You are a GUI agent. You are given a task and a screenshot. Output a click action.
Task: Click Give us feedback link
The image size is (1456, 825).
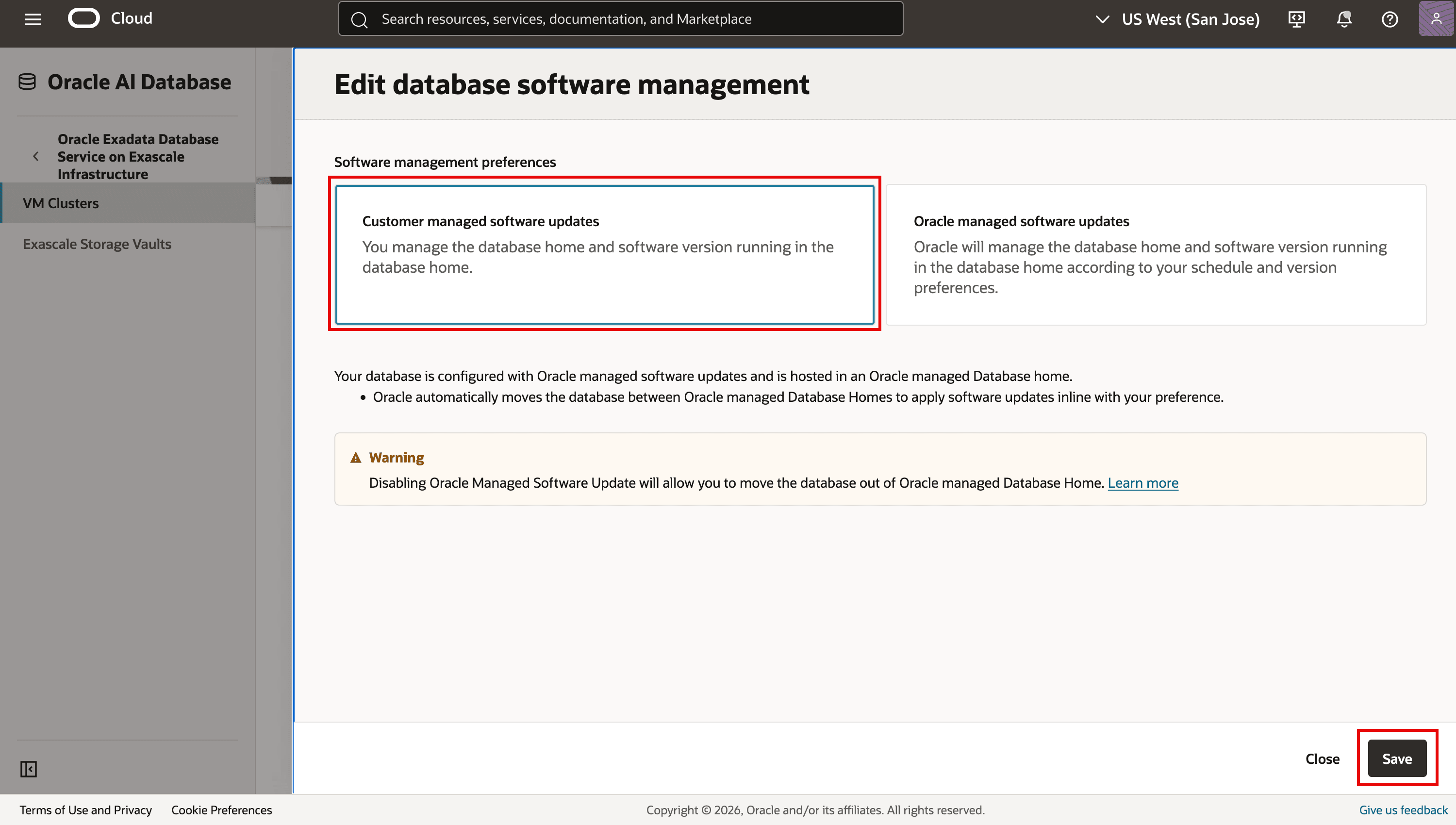point(1403,809)
